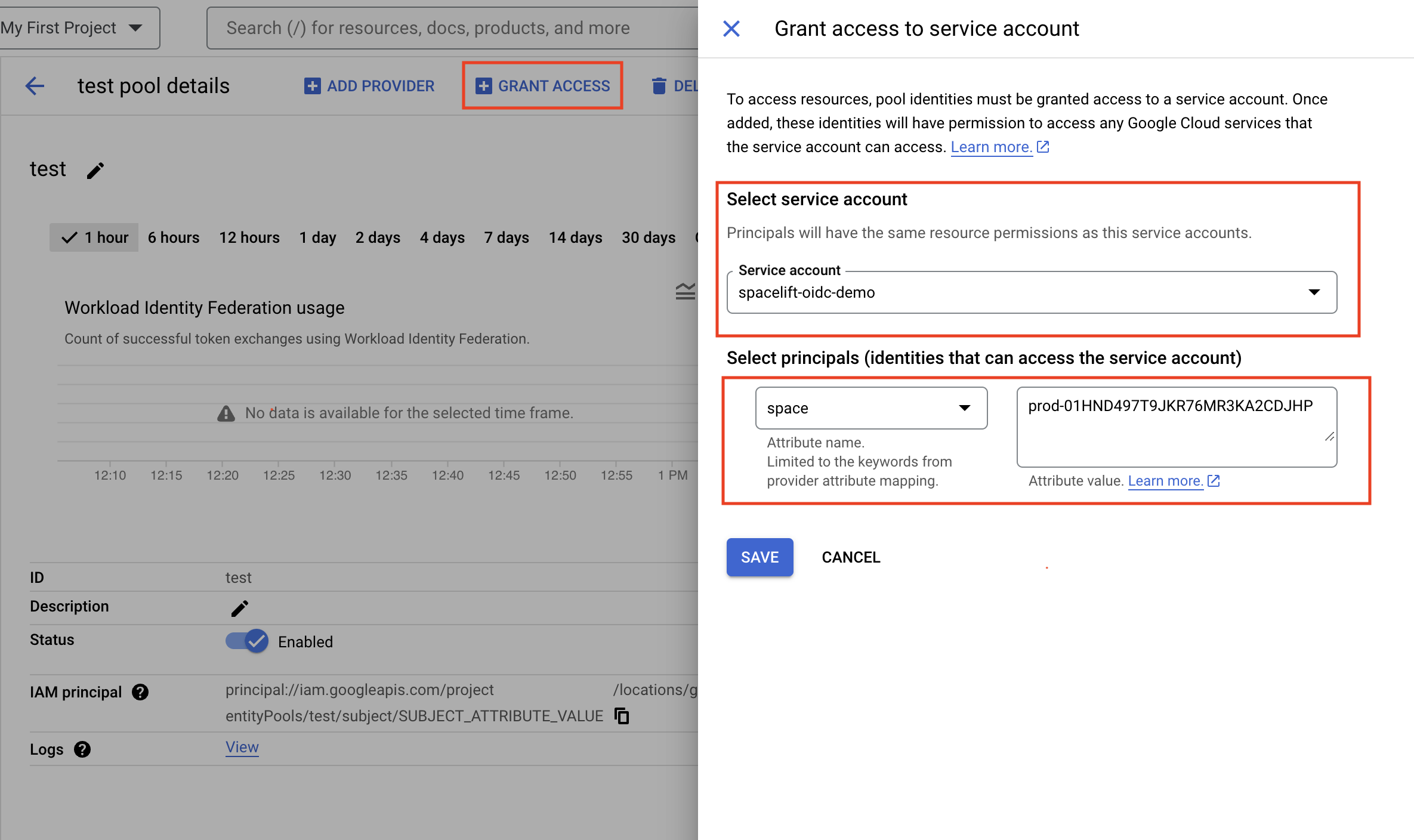Select the 30 days time range tab
The image size is (1414, 840).
[648, 237]
